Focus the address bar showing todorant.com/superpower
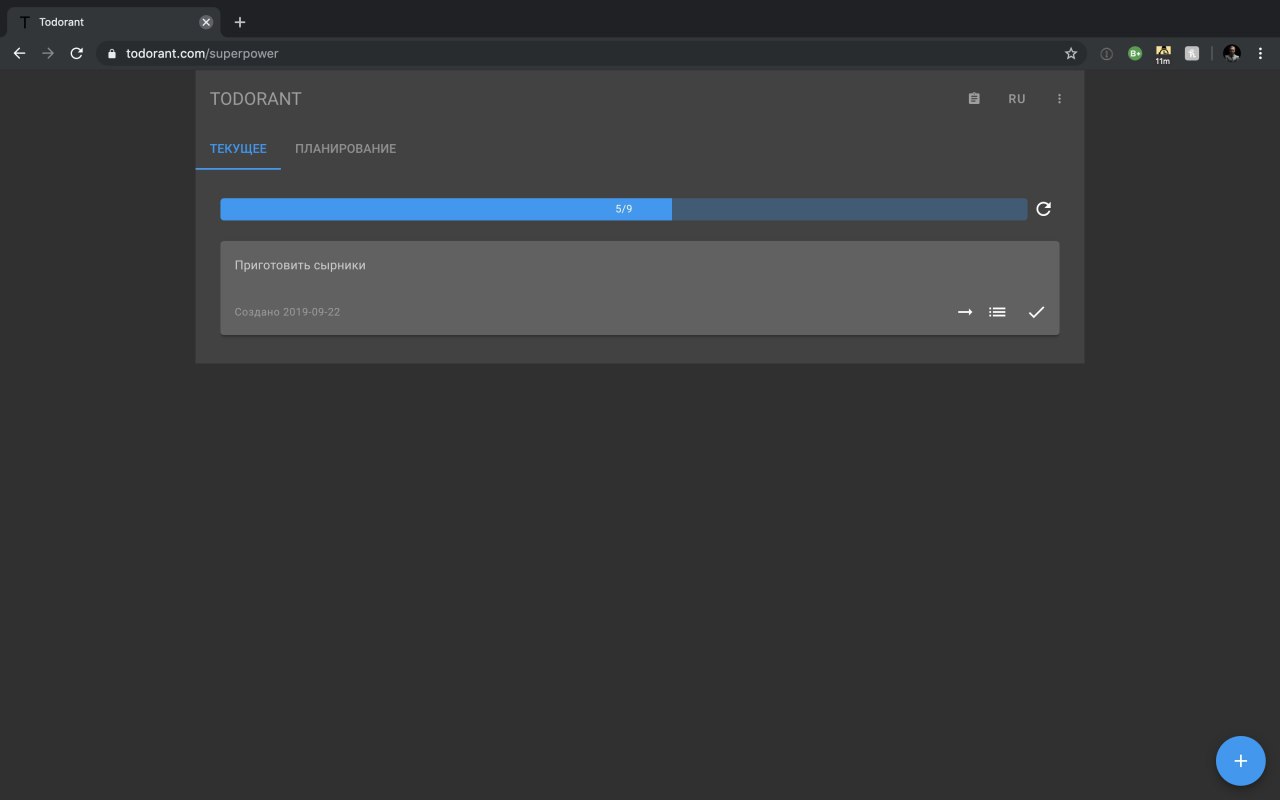This screenshot has height=800, width=1280. click(x=590, y=54)
